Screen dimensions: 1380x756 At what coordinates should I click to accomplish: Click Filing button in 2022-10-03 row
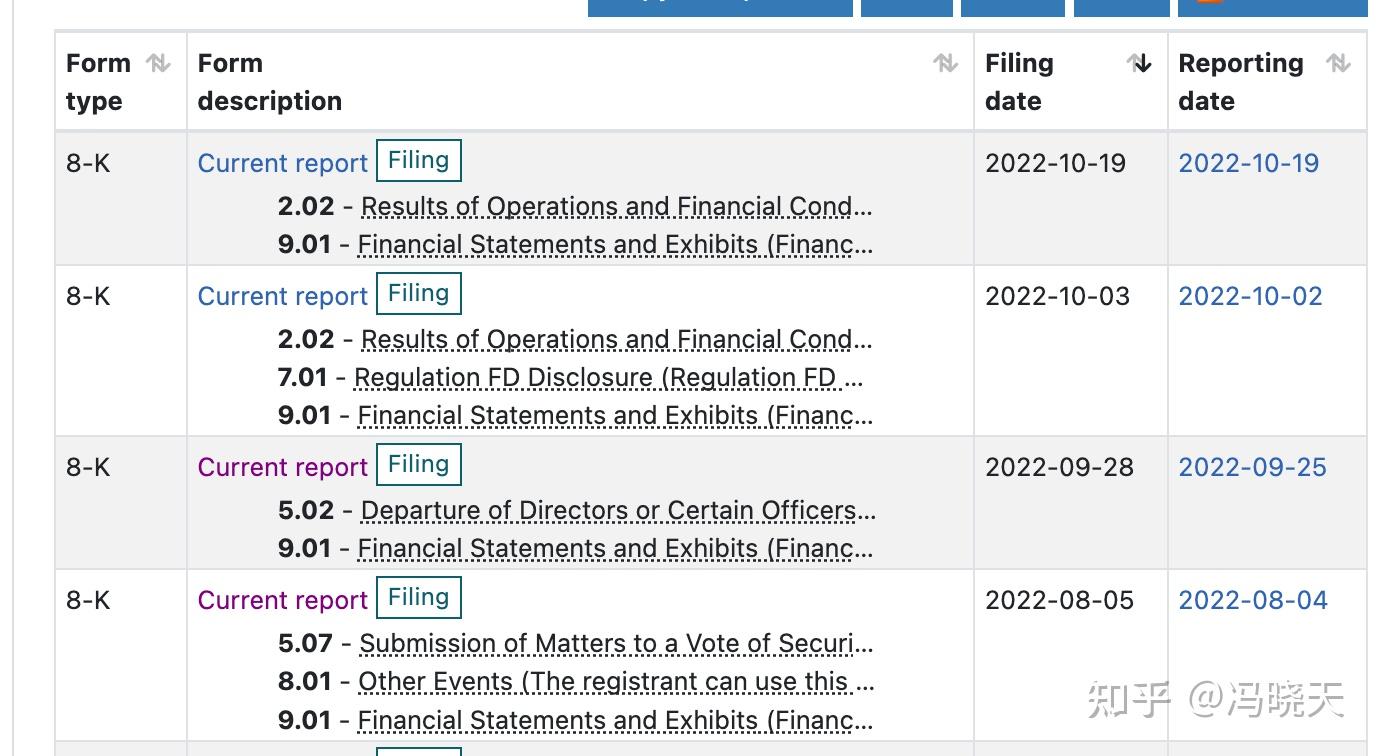point(418,294)
